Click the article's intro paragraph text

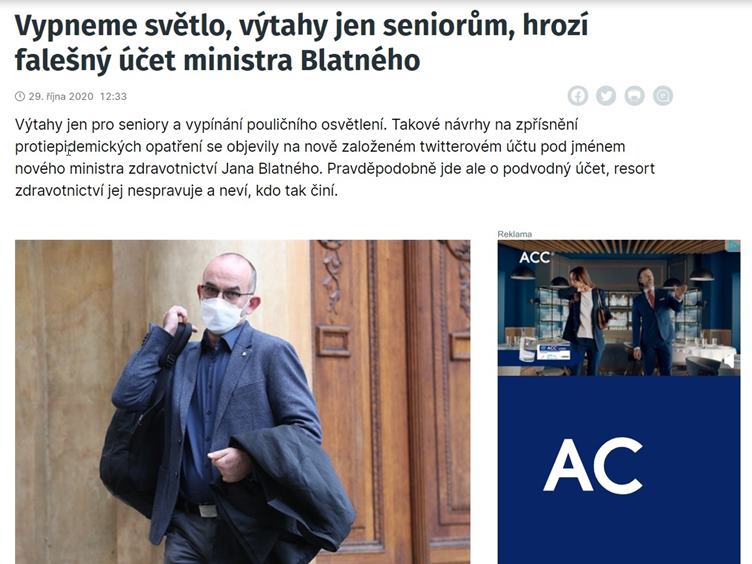click(x=335, y=157)
